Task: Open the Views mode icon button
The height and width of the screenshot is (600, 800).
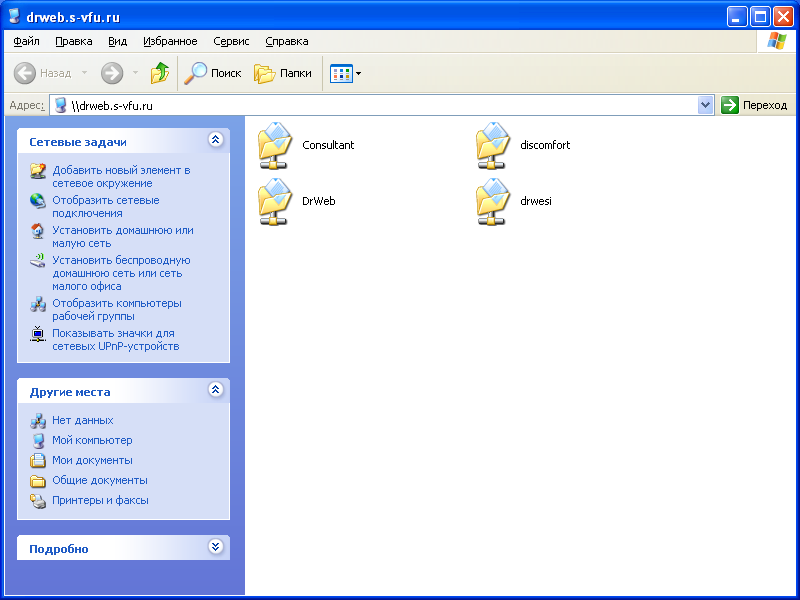Action: [x=341, y=73]
